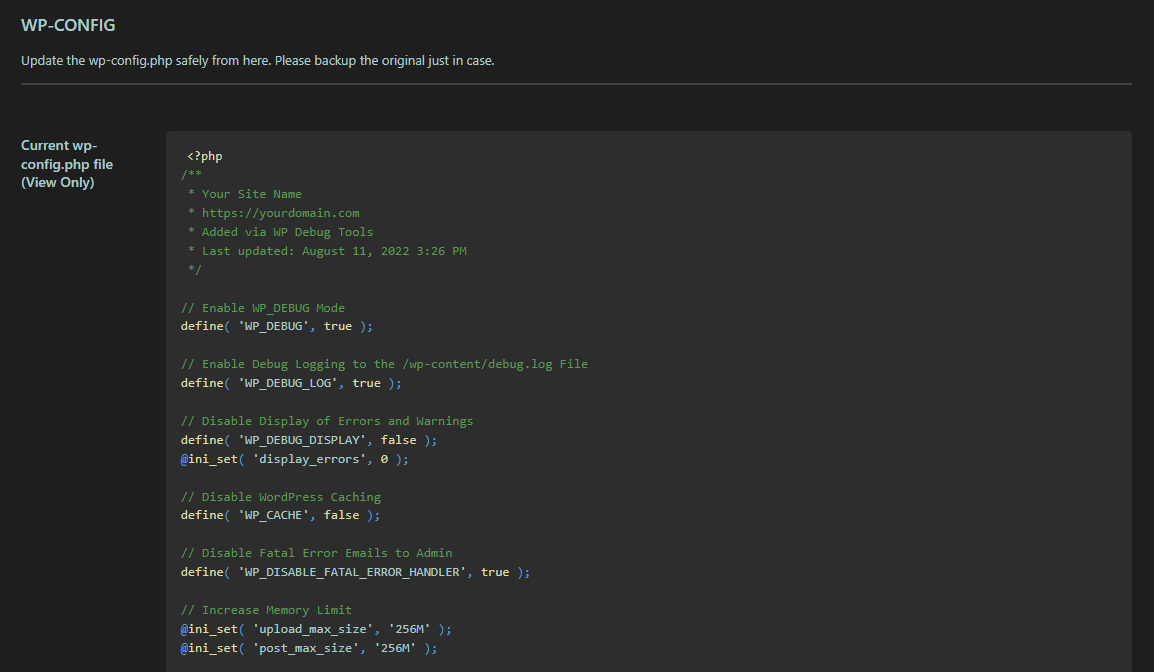Viewport: 1154px width, 672px height.
Task: Click the 'Disable WordPress Caching' comment
Action: [281, 497]
